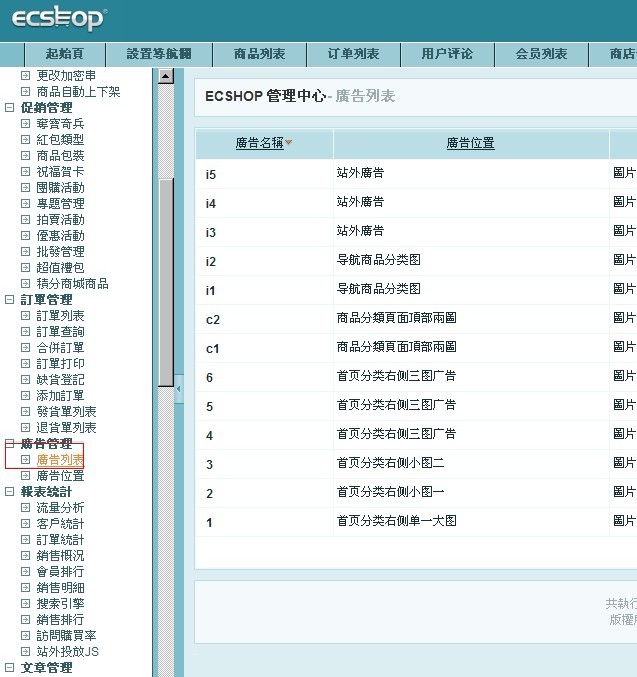Viewport: 637px width, 677px height.
Task: Open 銷售排行 in sidebar
Action: [60, 620]
